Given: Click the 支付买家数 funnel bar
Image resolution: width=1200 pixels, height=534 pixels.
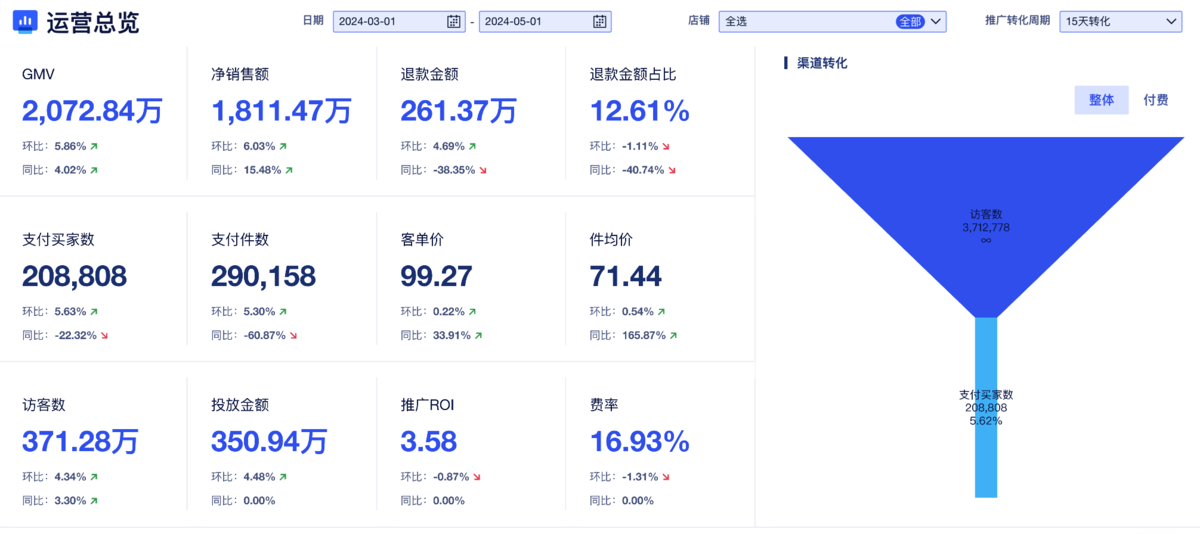Looking at the screenshot, I should 986,407.
